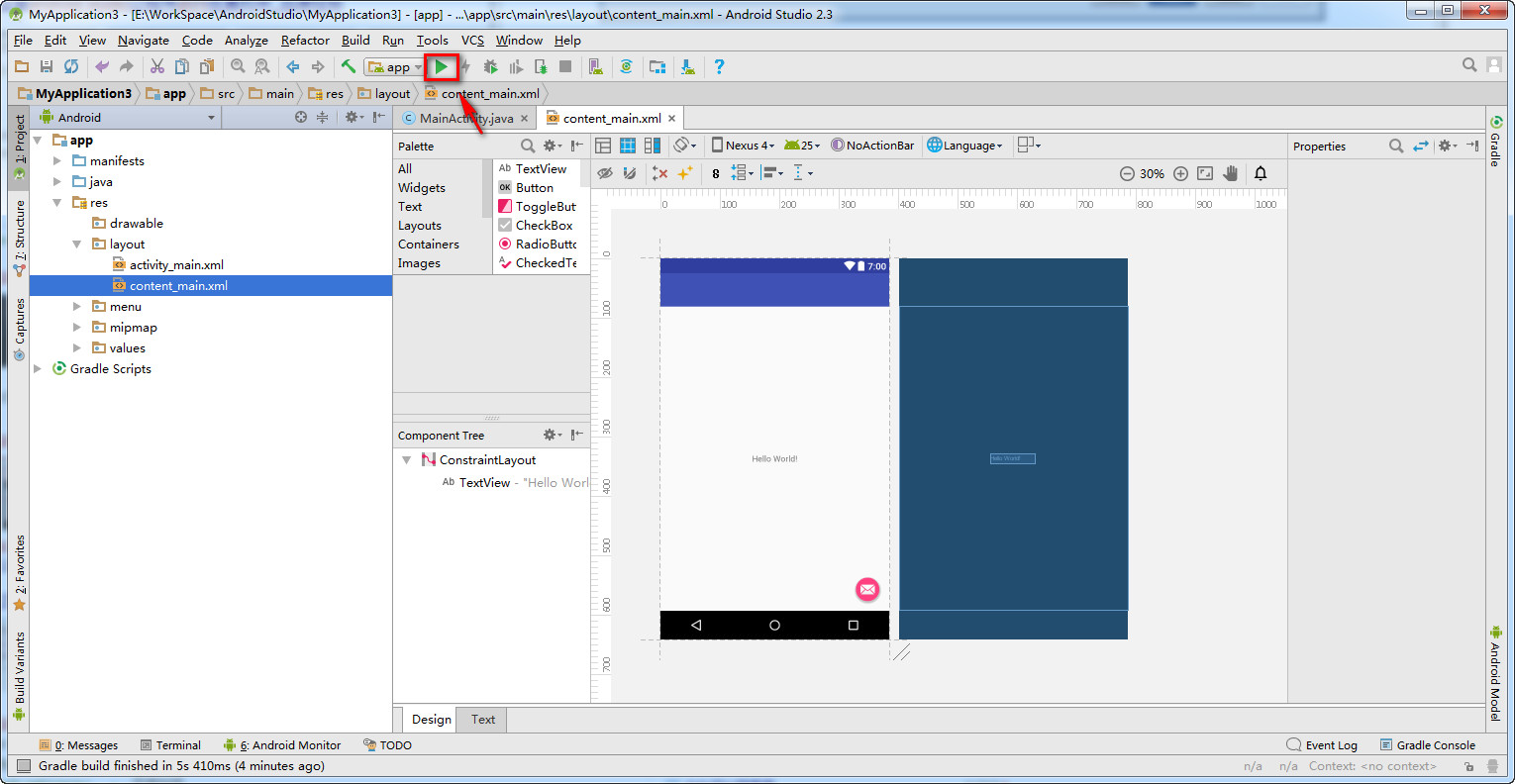
Task: Open the AVD Manager icon
Action: 595,66
